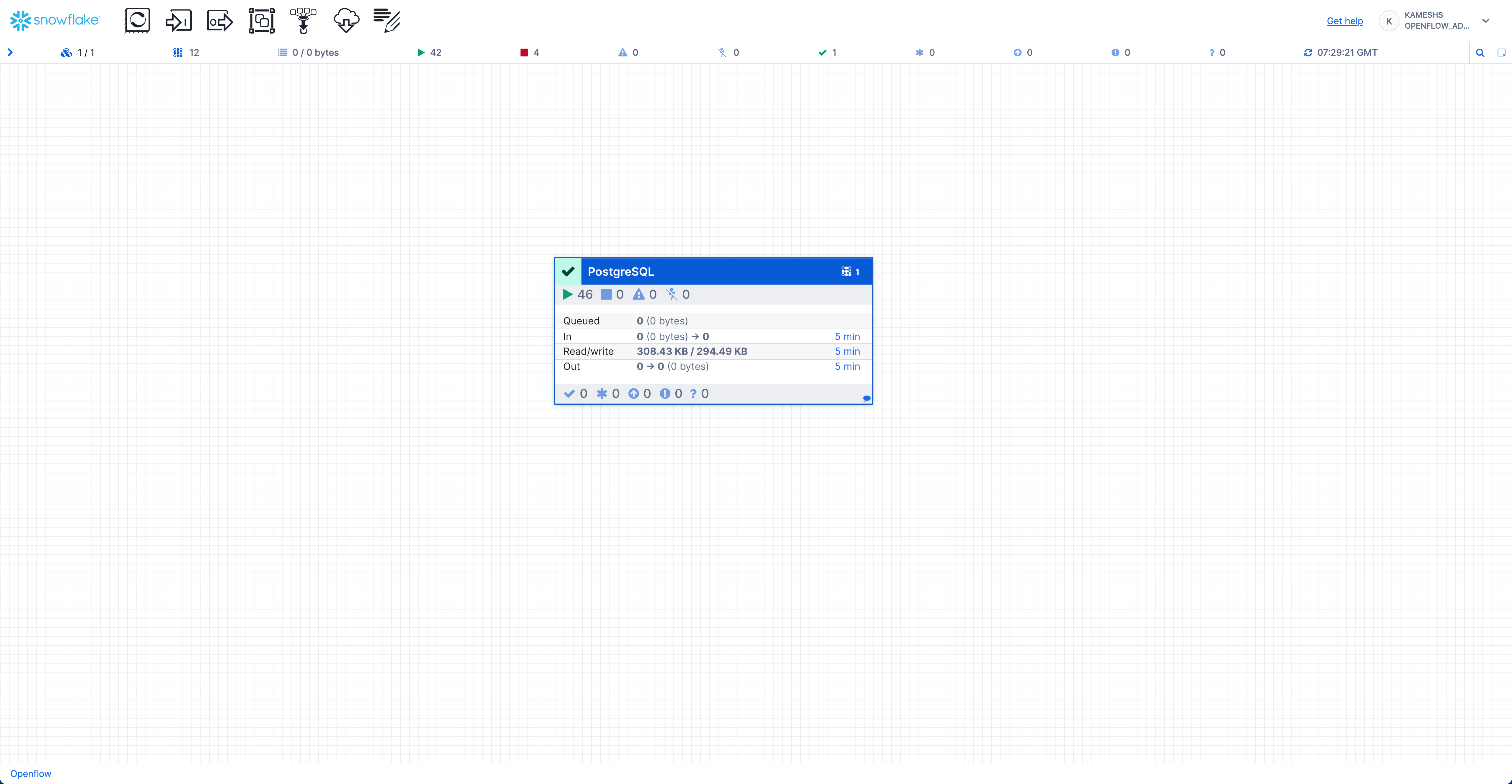This screenshot has width=1512, height=784.
Task: Open the search magnifier icon
Action: (x=1480, y=53)
